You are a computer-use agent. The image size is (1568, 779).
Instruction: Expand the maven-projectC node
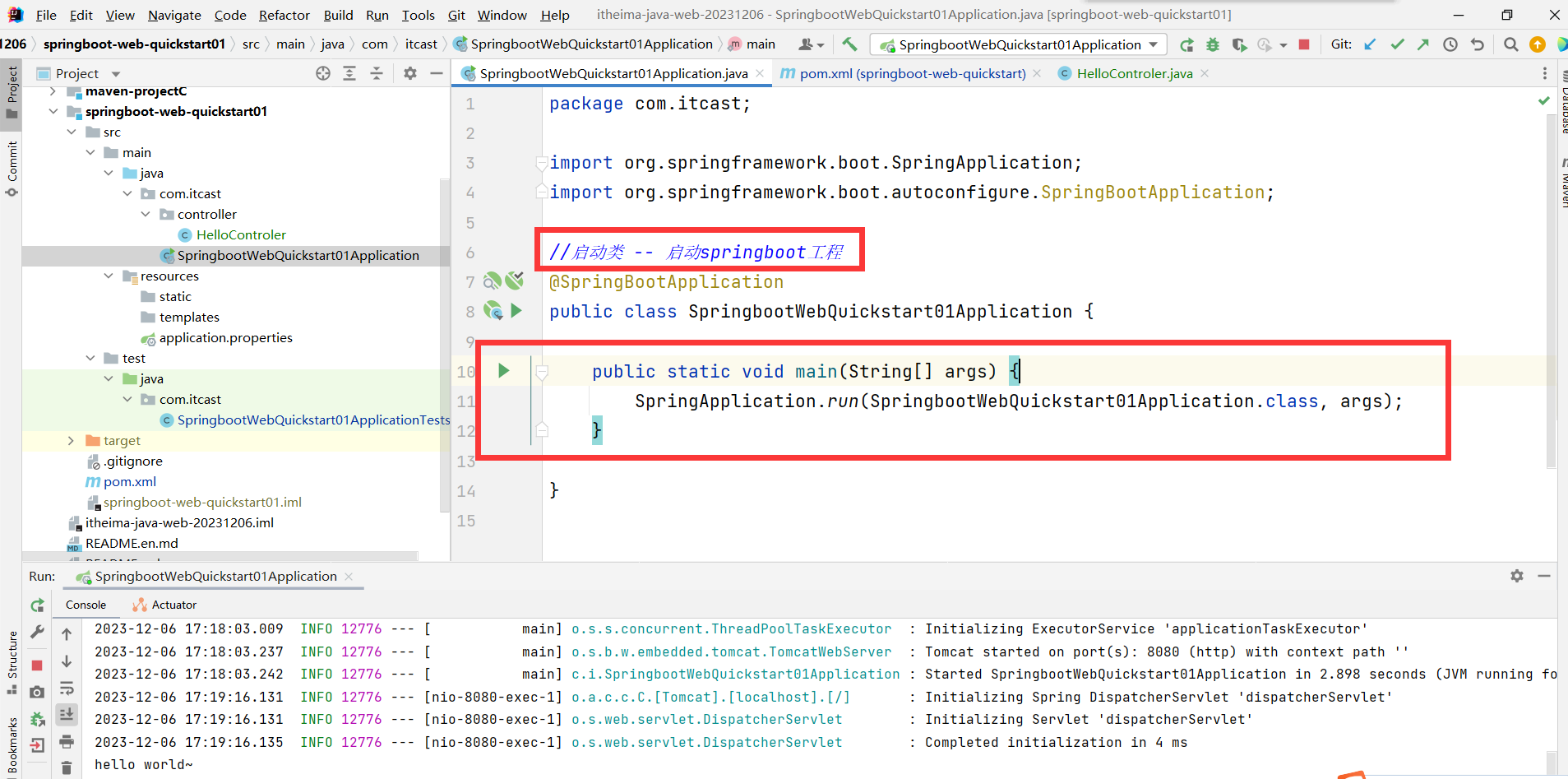pyautogui.click(x=53, y=90)
